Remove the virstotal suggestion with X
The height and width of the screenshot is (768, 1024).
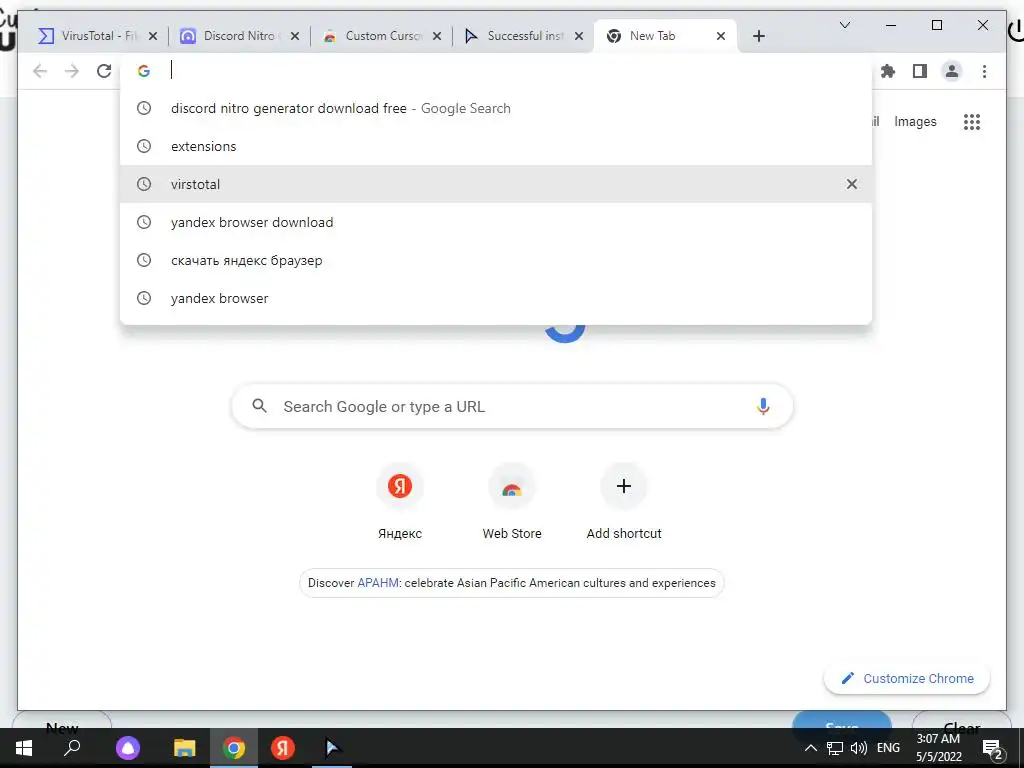click(x=852, y=184)
